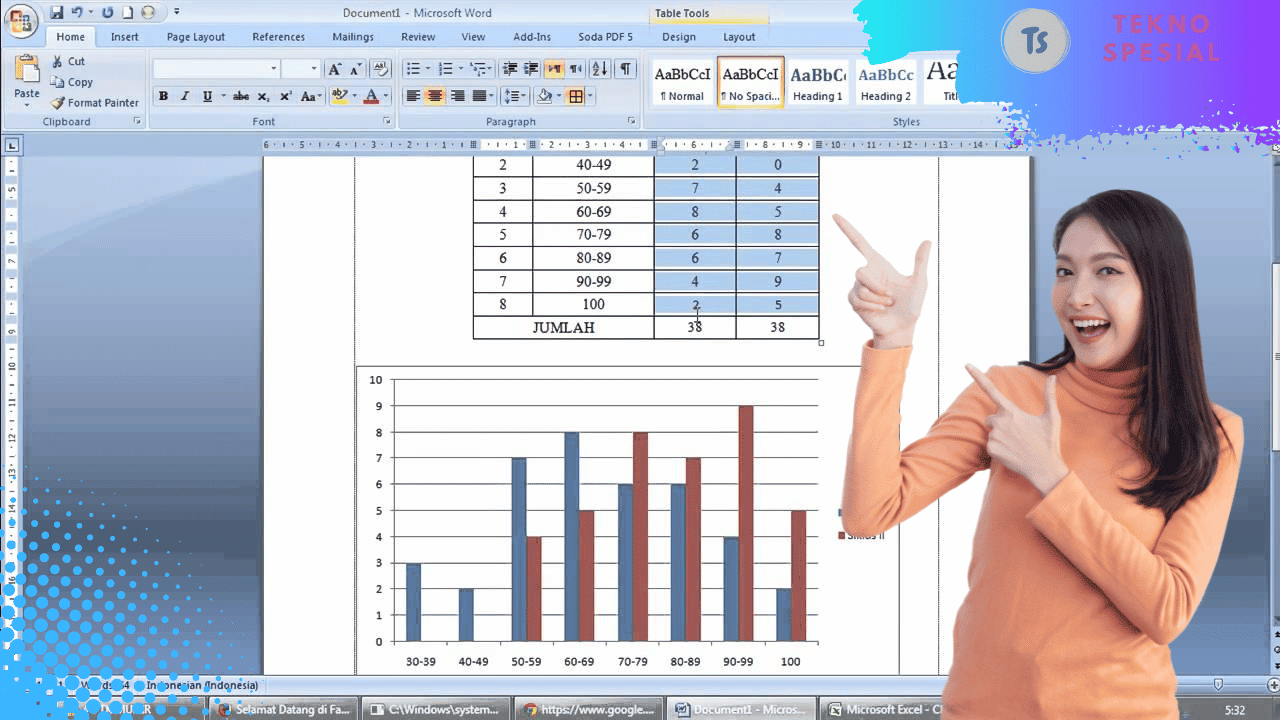Shrink font size

pyautogui.click(x=356, y=69)
